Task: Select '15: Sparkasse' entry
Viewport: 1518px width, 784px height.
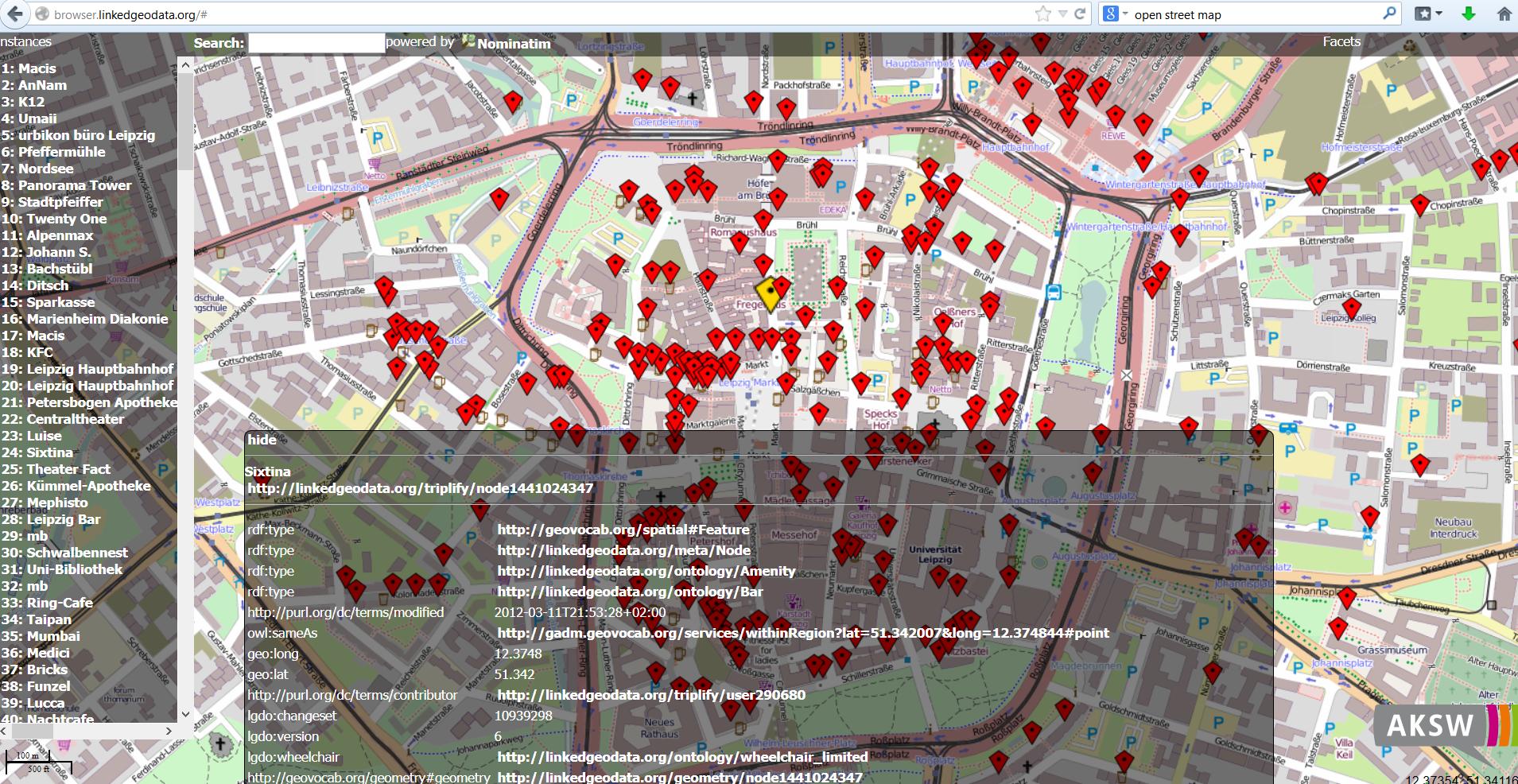Action: [48, 302]
